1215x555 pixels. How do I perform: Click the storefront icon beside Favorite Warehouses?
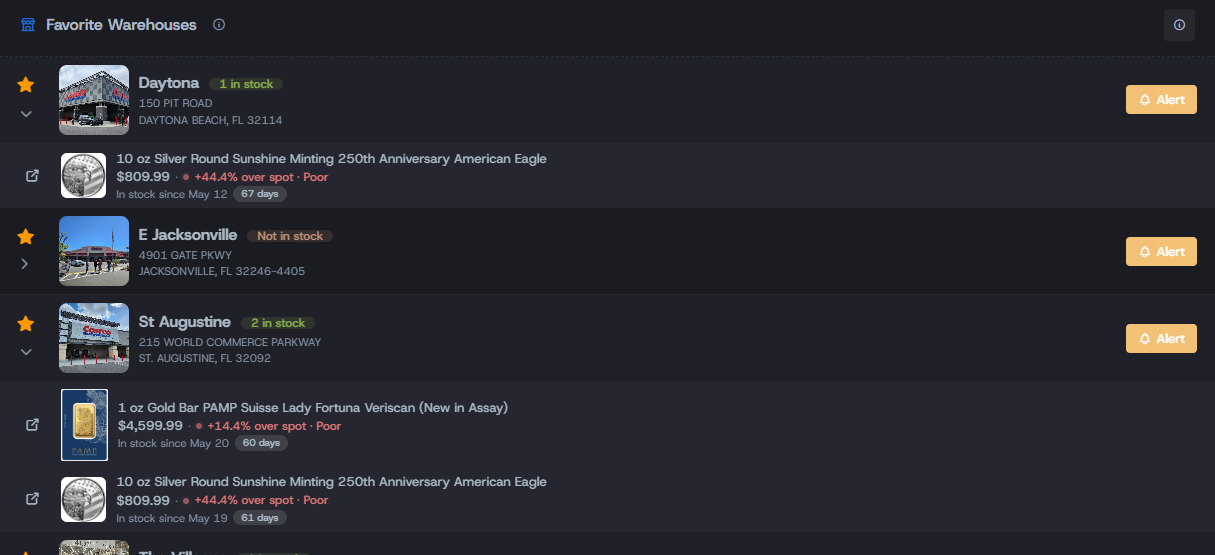[28, 25]
